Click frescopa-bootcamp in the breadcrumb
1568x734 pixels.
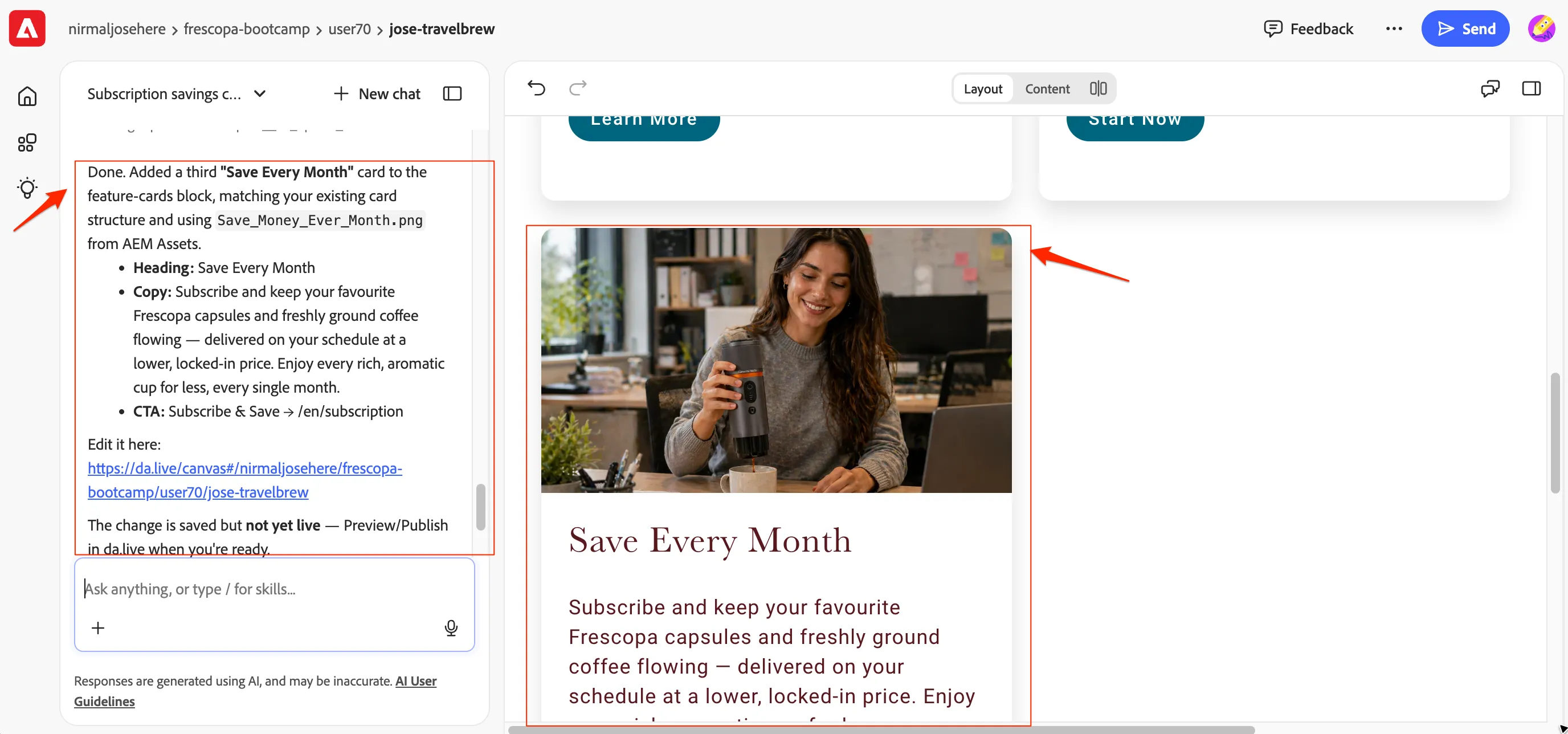point(247,28)
